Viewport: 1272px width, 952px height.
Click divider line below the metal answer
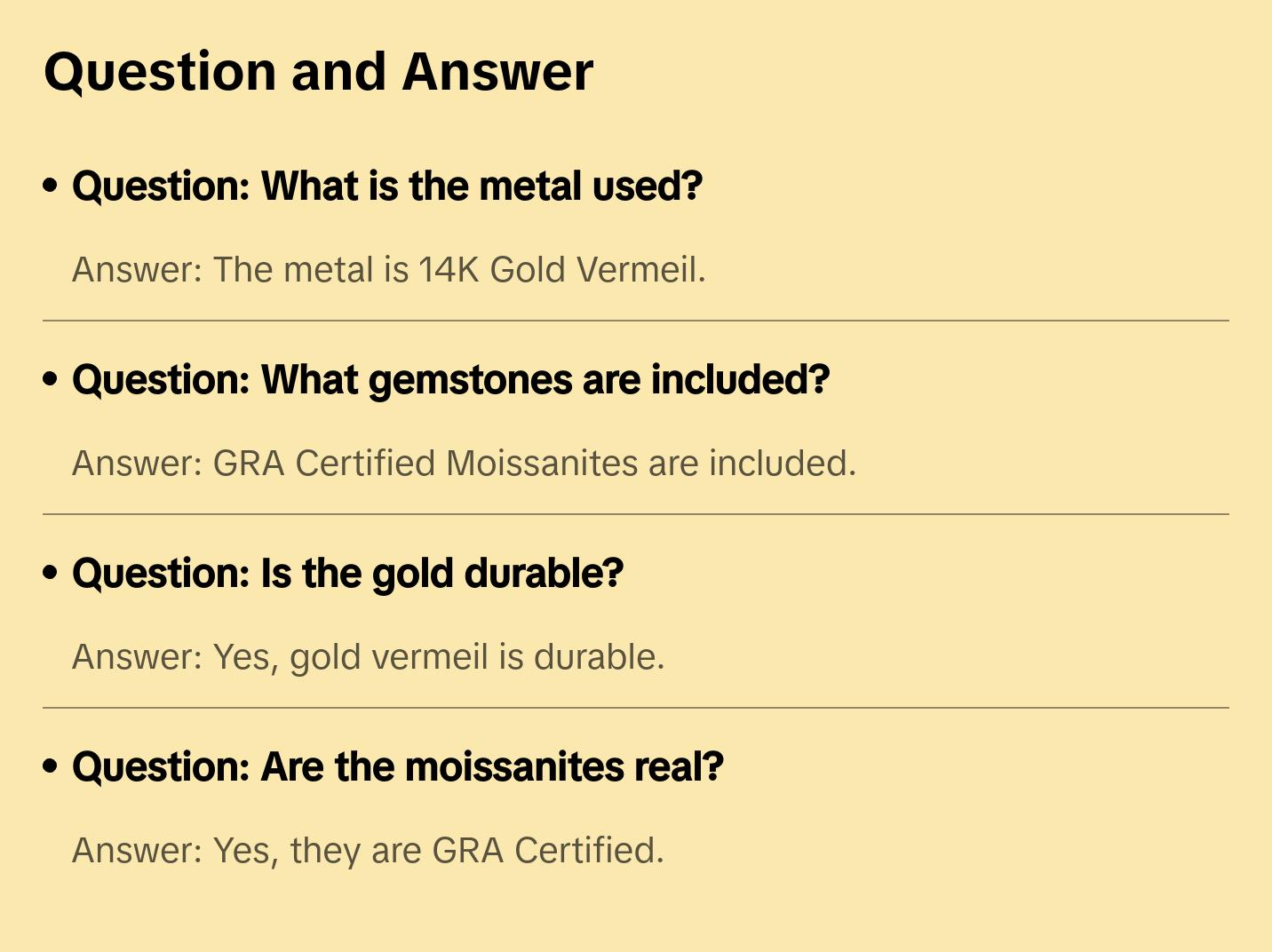(635, 321)
